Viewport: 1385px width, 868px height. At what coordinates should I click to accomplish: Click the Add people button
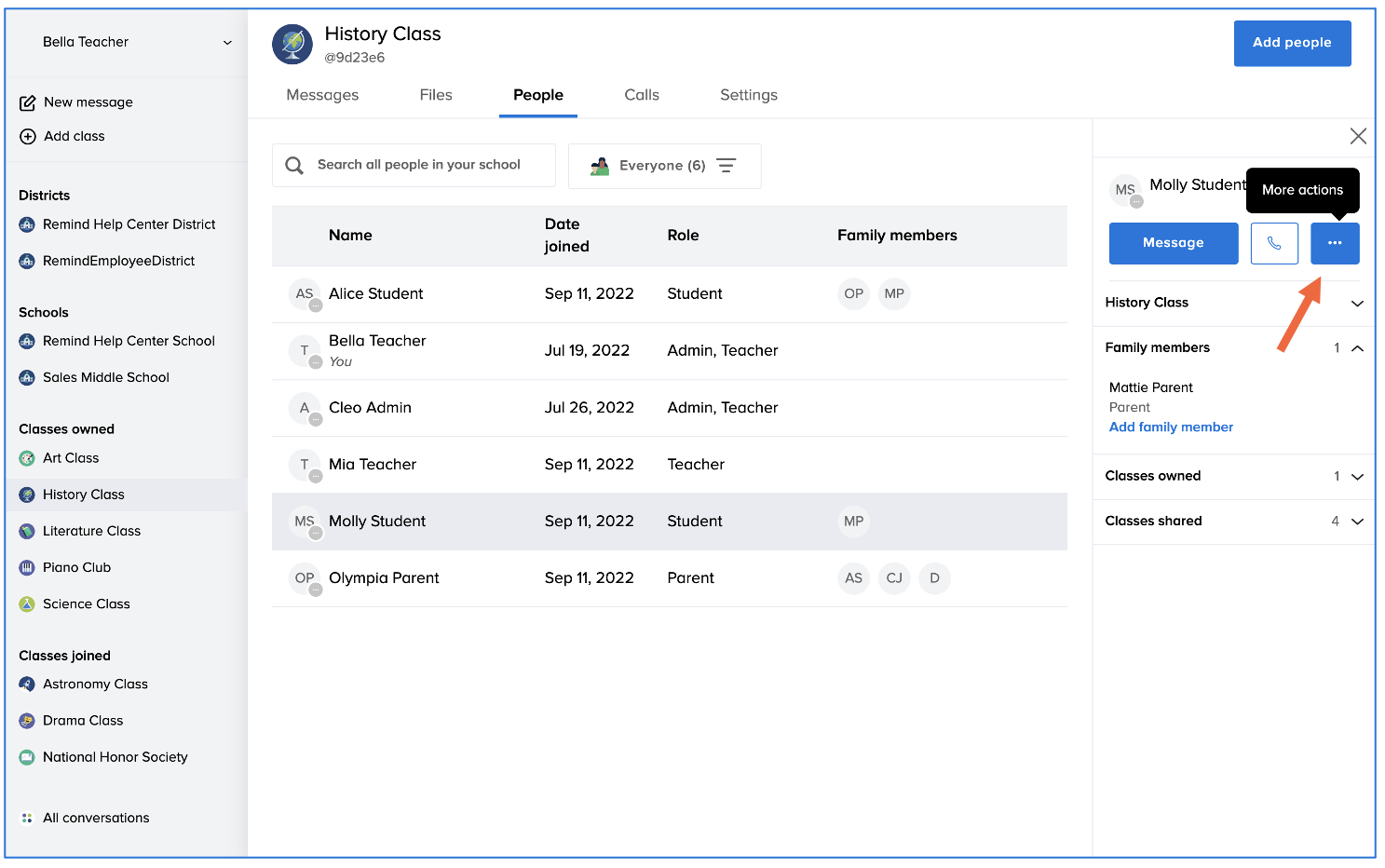pyautogui.click(x=1291, y=43)
